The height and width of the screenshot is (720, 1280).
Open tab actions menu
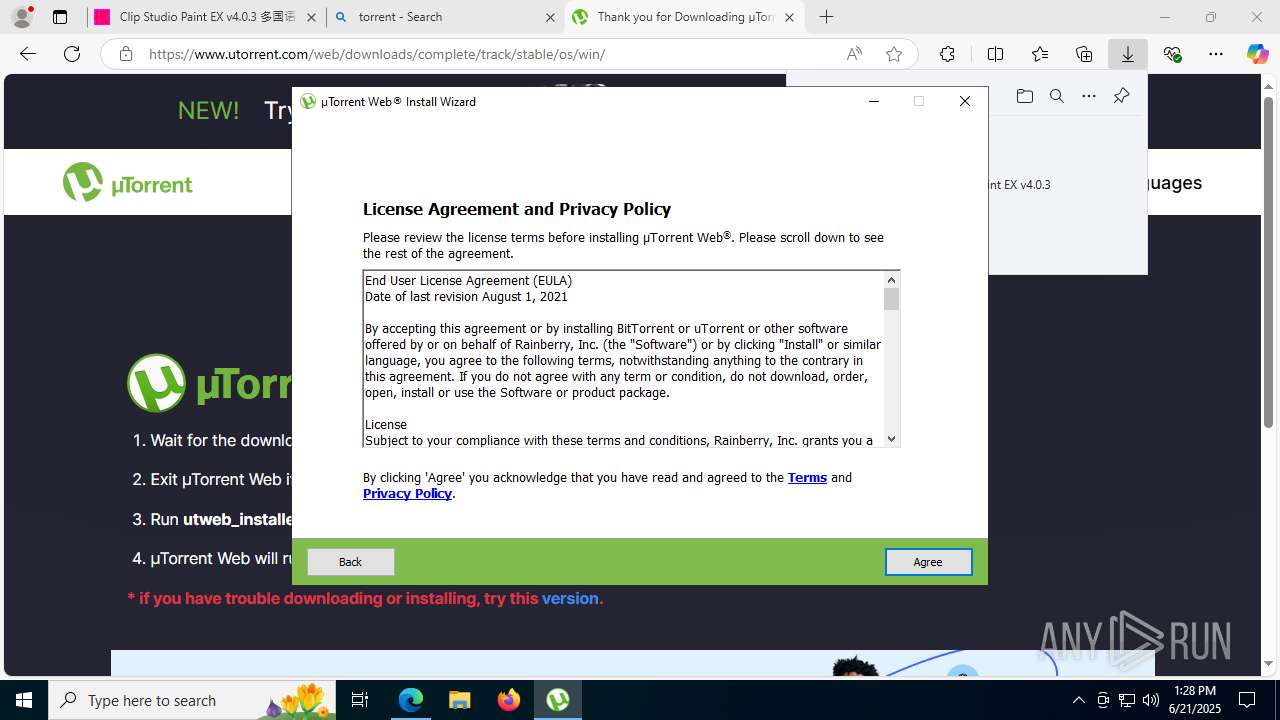click(x=60, y=17)
